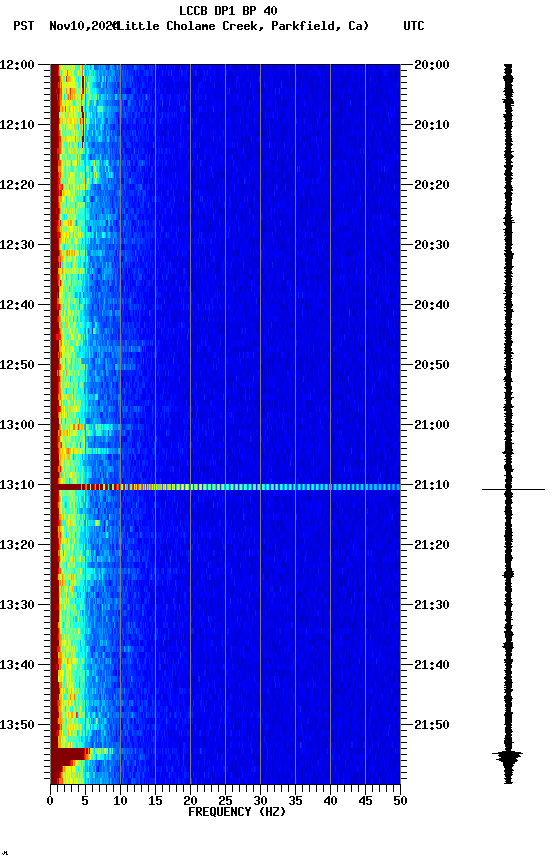The width and height of the screenshot is (552, 864).
Task: Click the '12:30' PST time label
Action: click(17, 245)
